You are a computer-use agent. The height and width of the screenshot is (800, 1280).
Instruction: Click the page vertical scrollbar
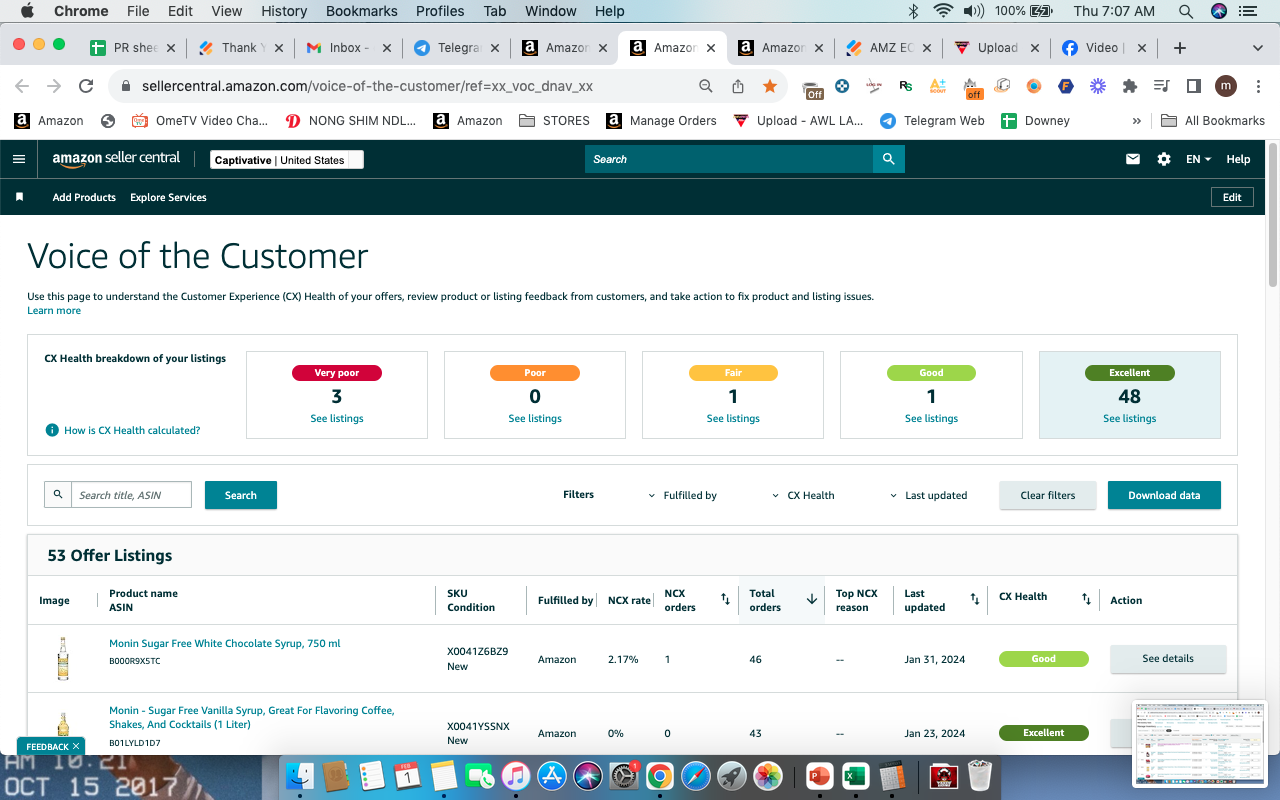(1272, 215)
